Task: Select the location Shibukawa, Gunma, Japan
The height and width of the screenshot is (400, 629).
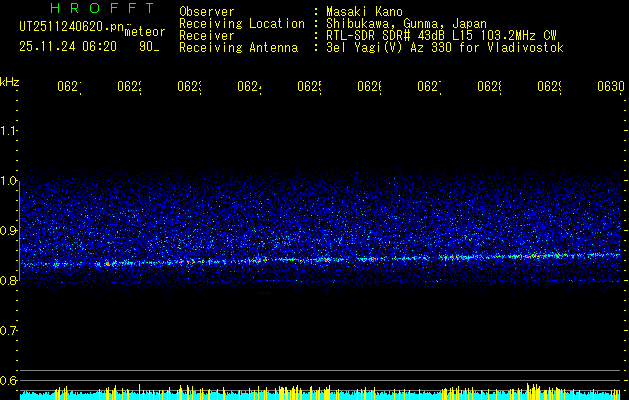Action: point(406,24)
